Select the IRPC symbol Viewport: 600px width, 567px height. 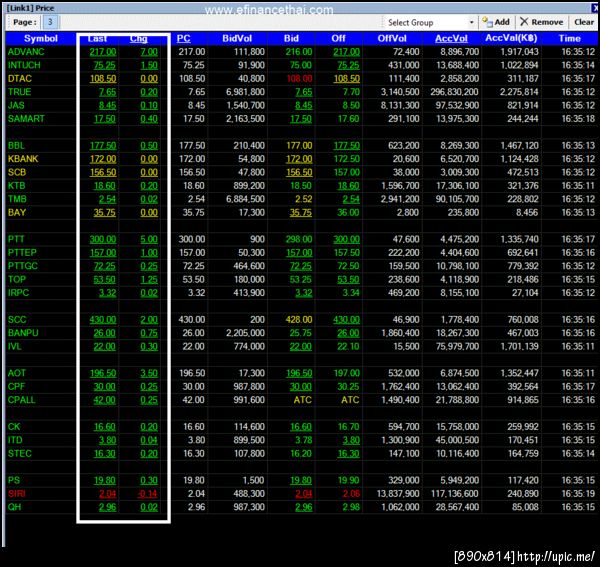click(x=18, y=293)
